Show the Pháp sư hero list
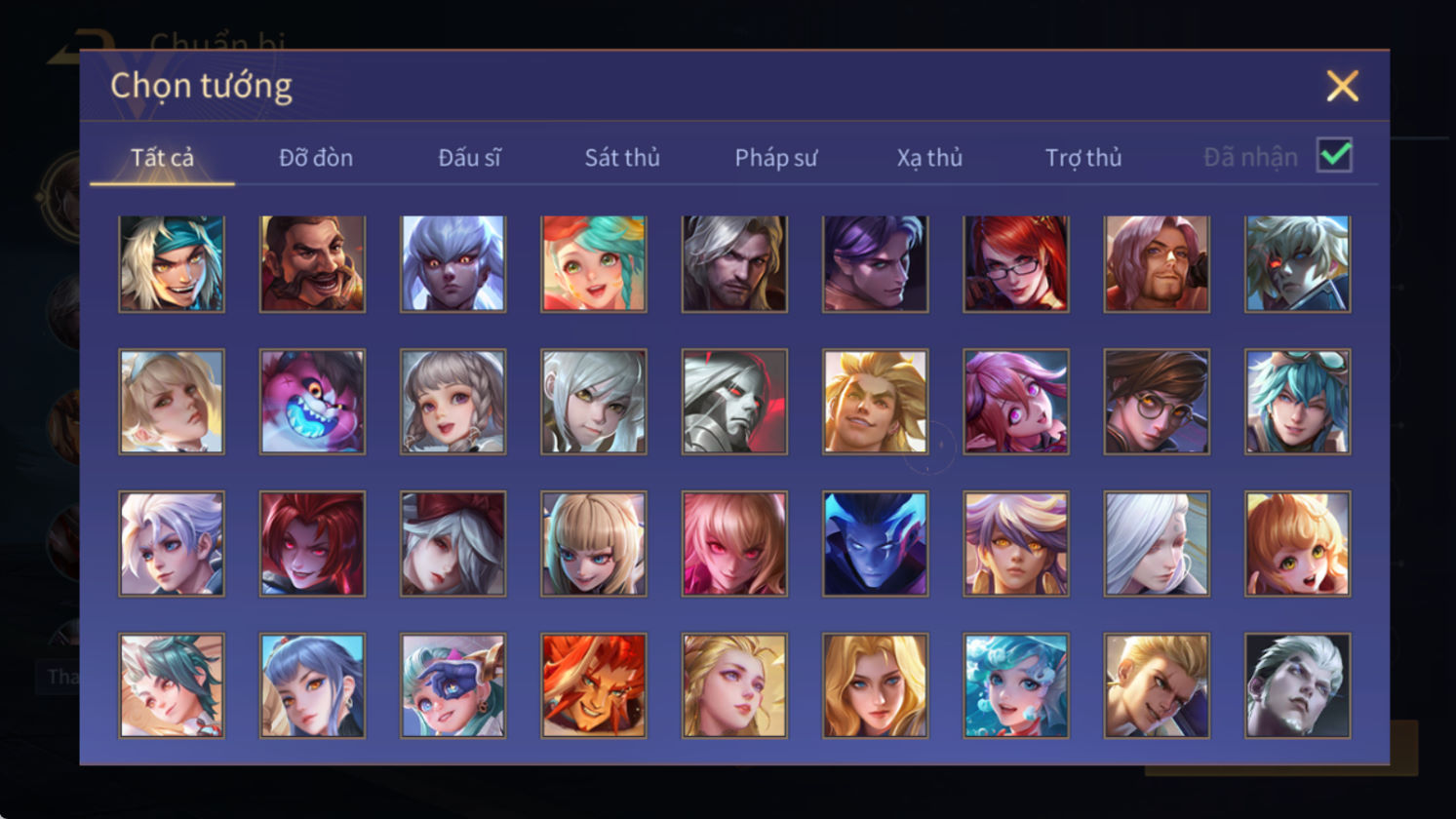1456x819 pixels. (x=776, y=157)
